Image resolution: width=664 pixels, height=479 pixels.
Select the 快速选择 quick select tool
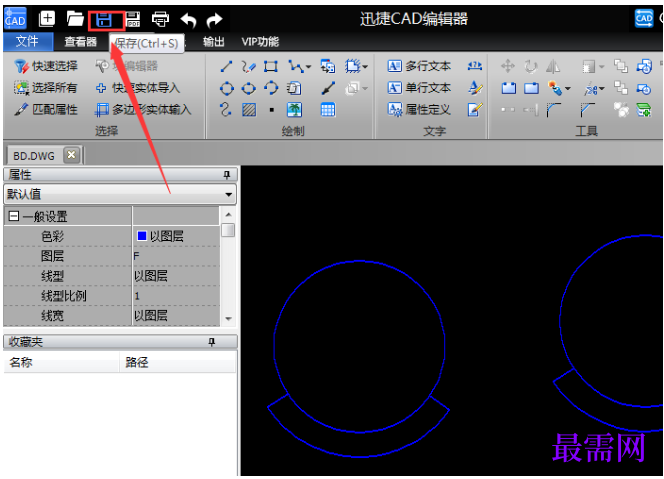pyautogui.click(x=46, y=66)
